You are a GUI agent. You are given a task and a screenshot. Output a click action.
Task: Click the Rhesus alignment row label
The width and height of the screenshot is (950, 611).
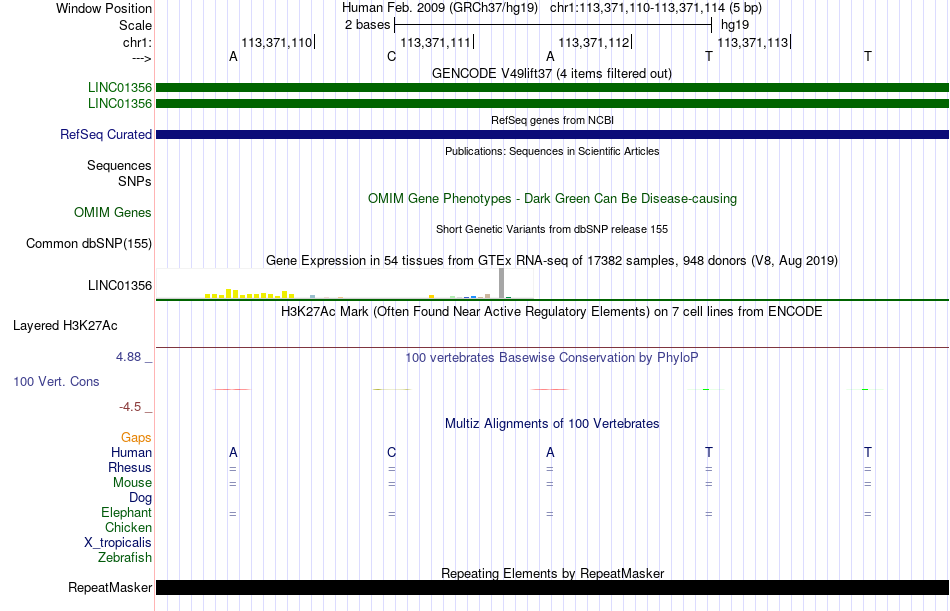click(130, 467)
